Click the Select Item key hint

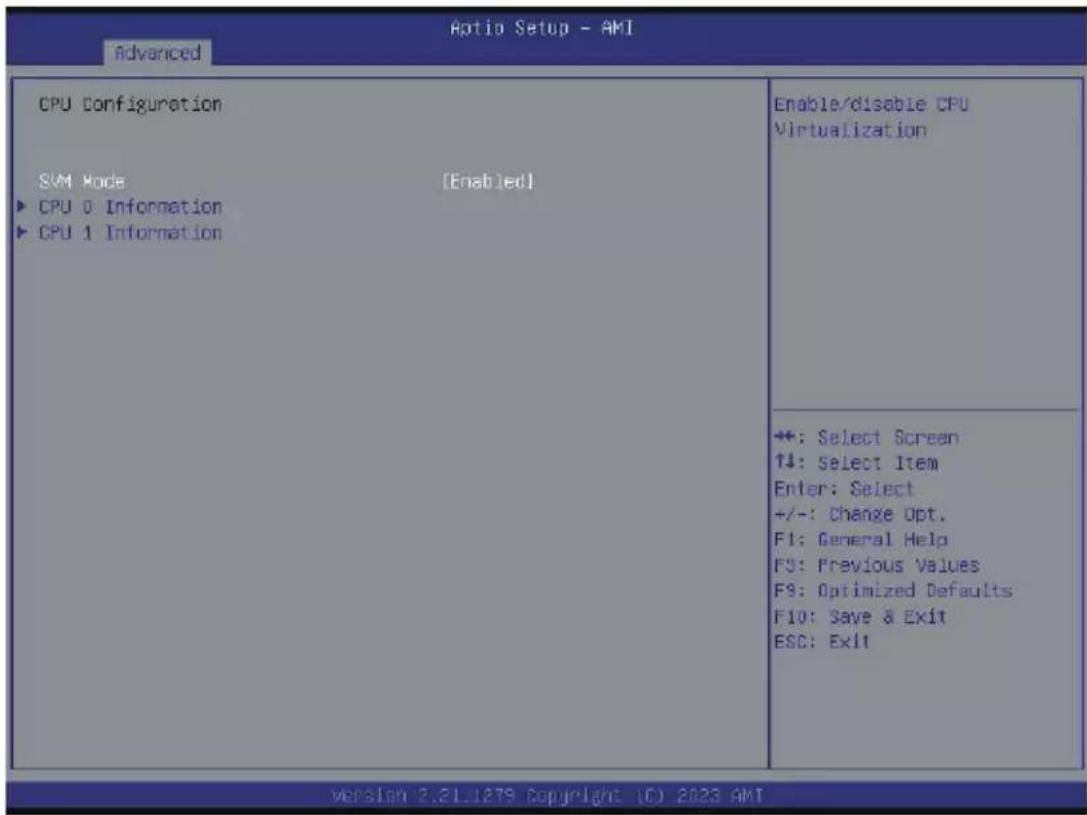pos(855,463)
